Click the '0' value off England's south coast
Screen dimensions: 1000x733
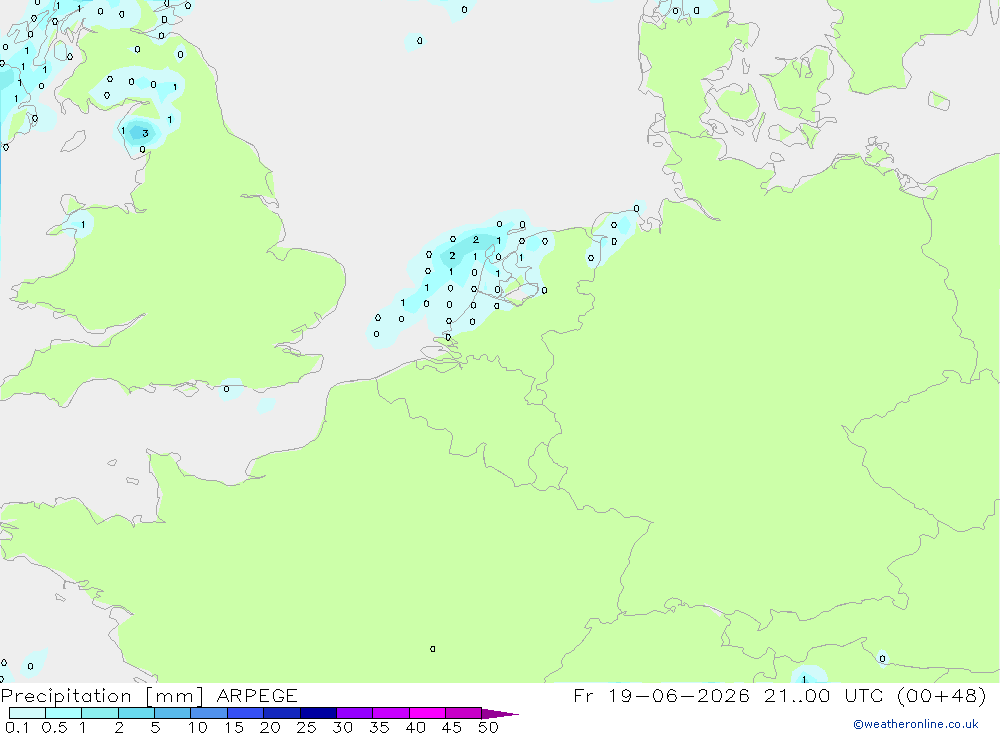coord(226,389)
